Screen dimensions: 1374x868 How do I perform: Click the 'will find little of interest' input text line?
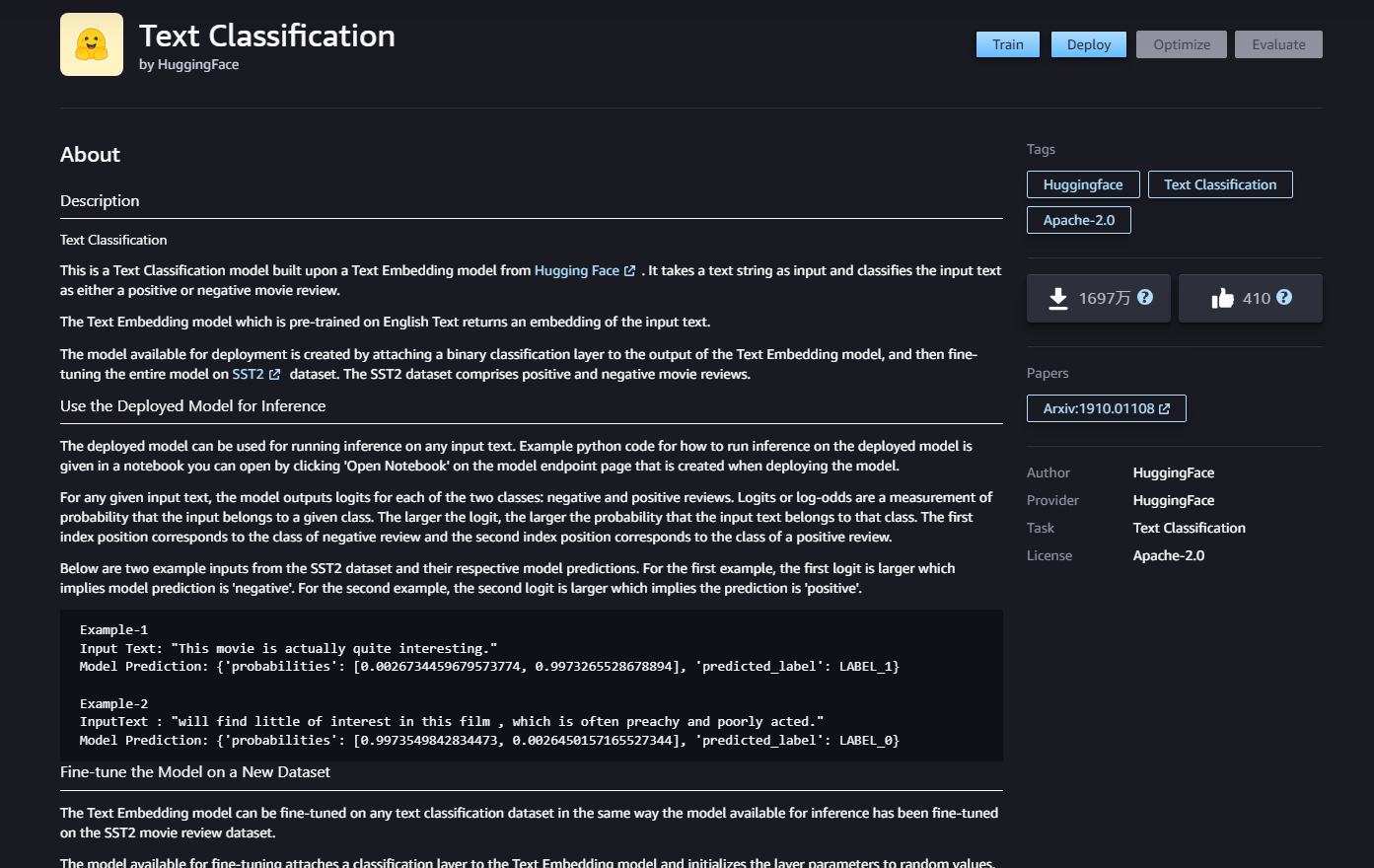452,721
